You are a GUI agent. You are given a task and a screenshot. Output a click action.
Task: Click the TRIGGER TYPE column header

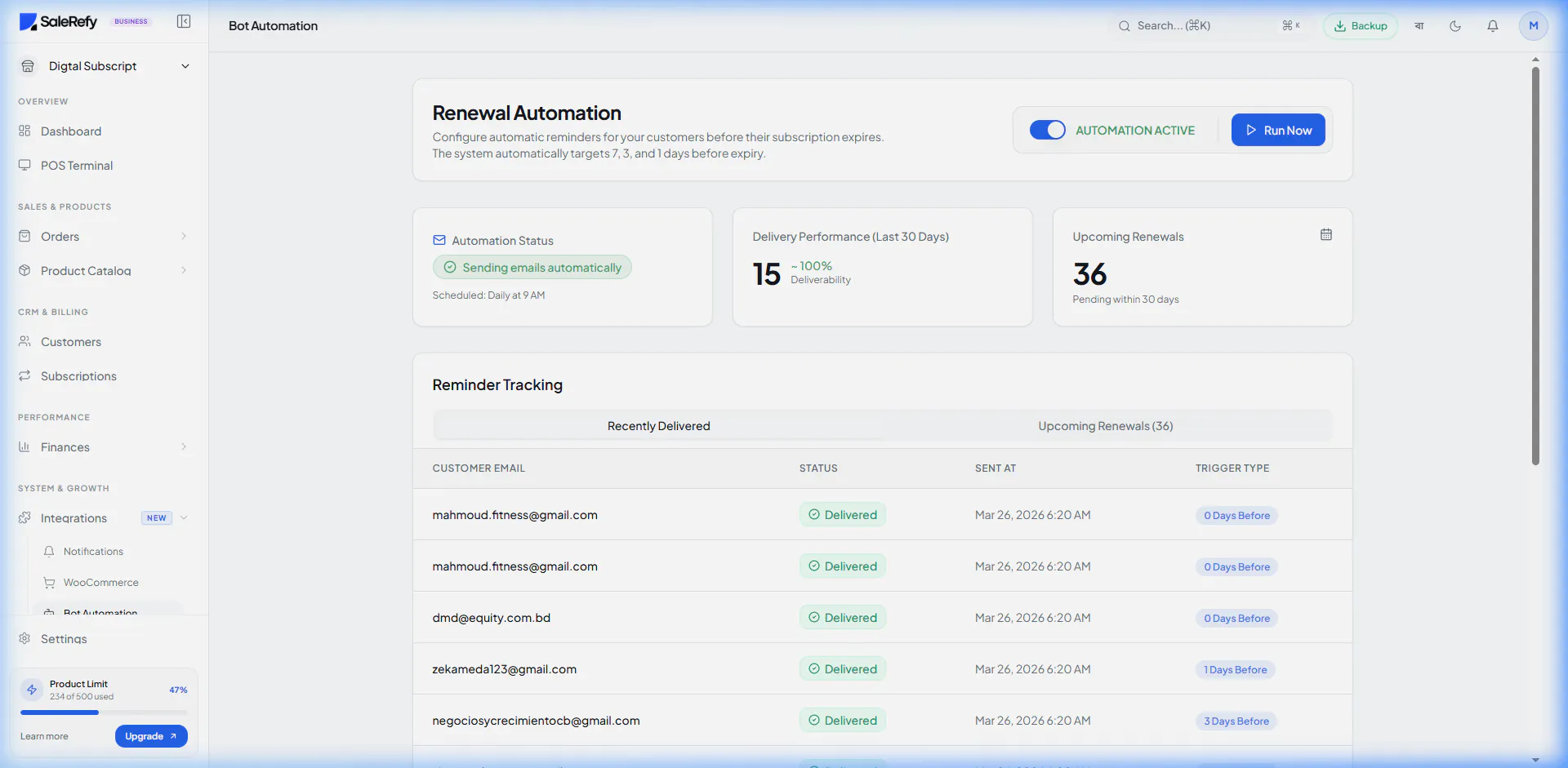[x=1232, y=468]
